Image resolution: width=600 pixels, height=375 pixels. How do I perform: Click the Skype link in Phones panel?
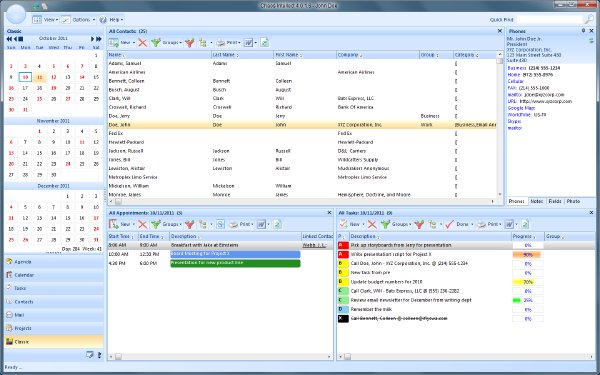click(514, 121)
